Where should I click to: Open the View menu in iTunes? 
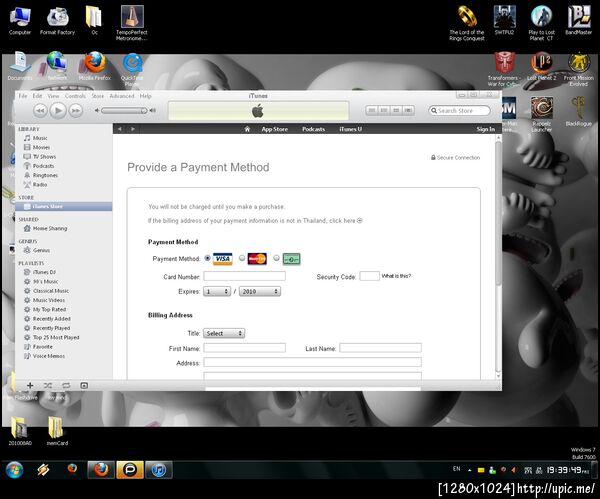[x=53, y=96]
